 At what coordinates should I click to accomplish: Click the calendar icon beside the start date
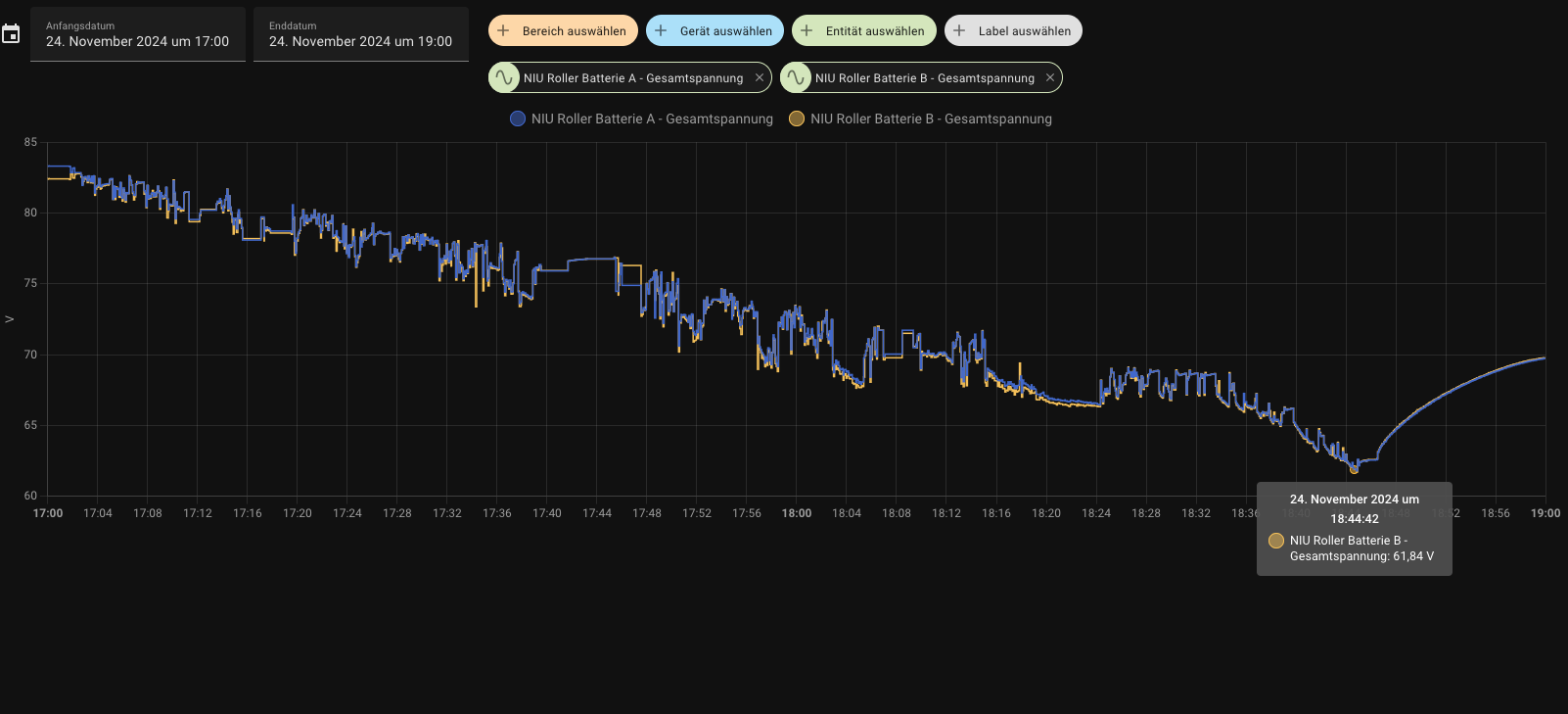pyautogui.click(x=11, y=34)
